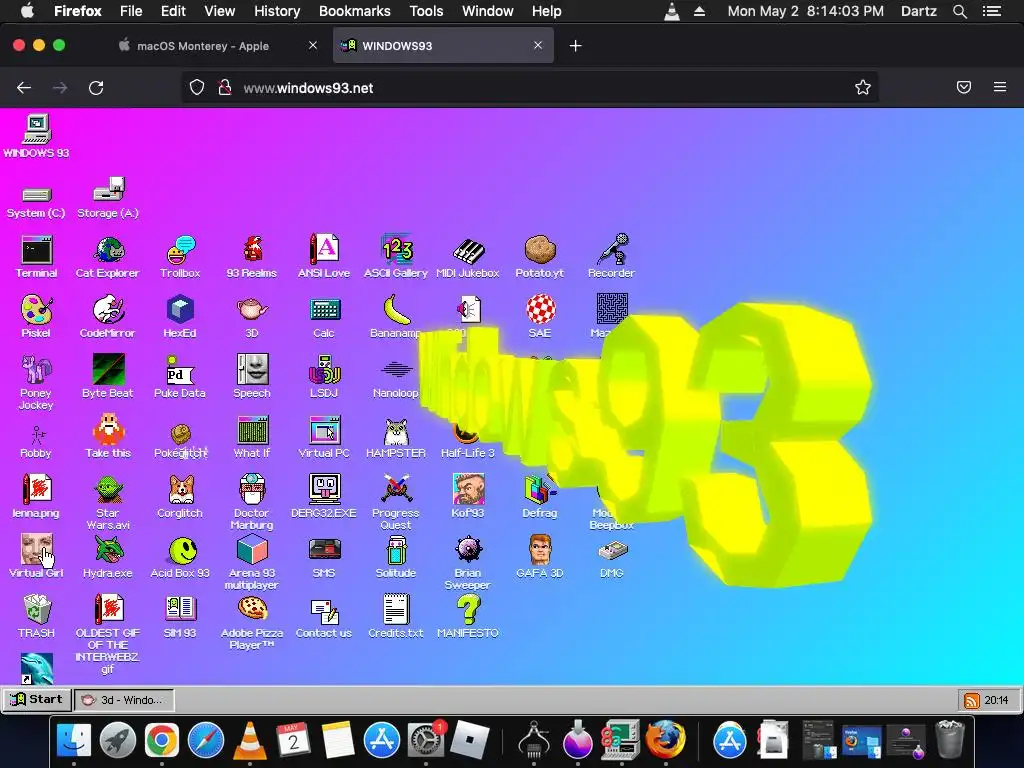Open Hydra.exe icon
The width and height of the screenshot is (1024, 768).
click(108, 550)
